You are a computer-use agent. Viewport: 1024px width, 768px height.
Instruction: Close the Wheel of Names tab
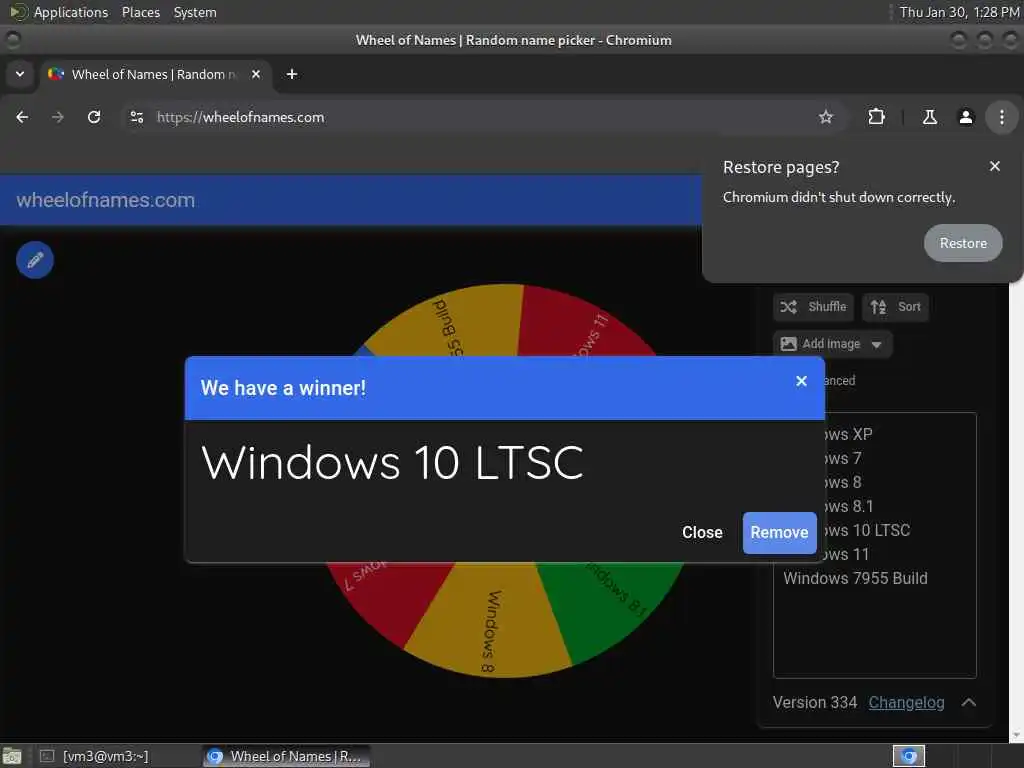click(256, 74)
